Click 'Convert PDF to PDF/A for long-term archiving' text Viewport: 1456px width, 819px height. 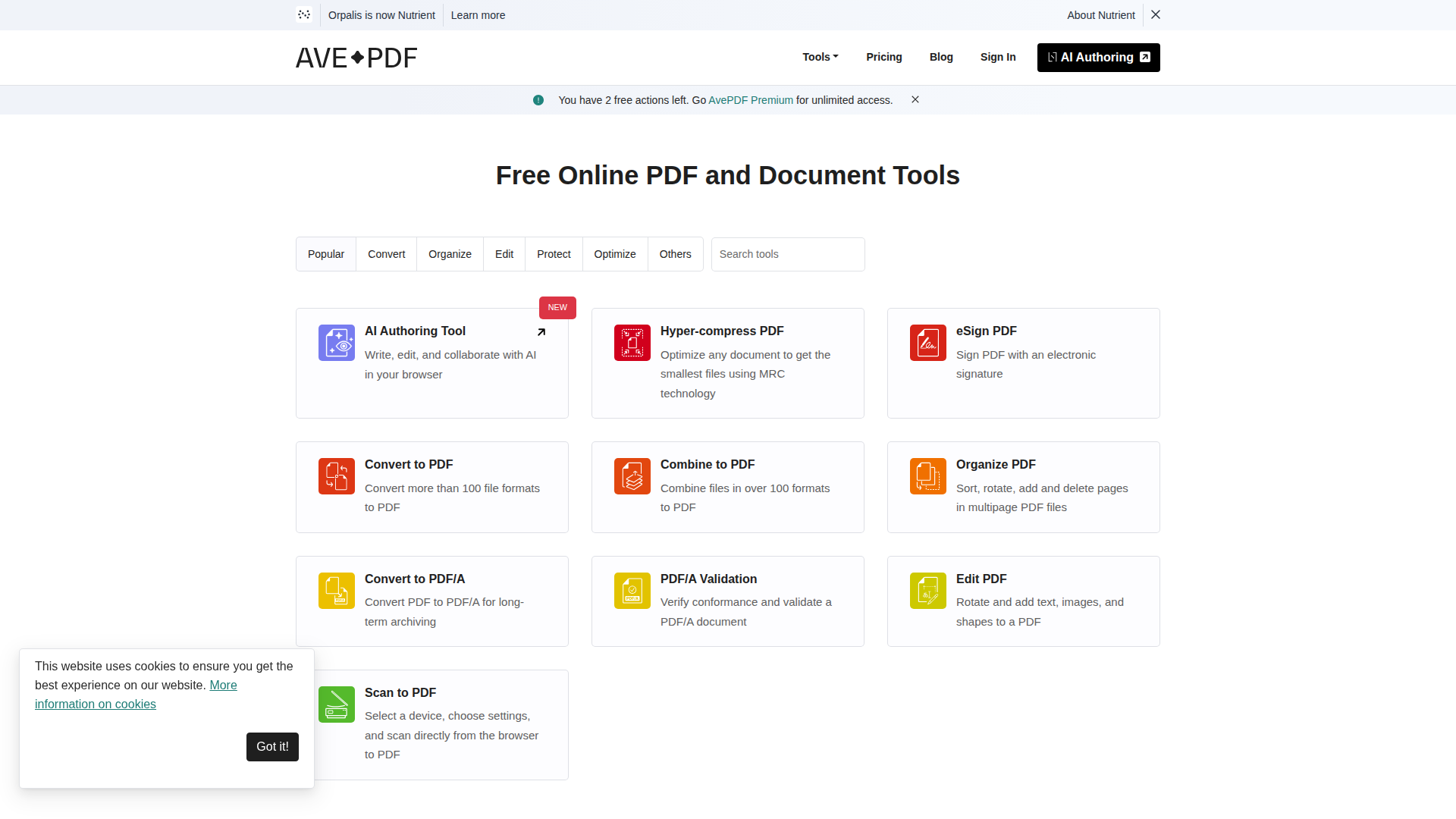[444, 612]
